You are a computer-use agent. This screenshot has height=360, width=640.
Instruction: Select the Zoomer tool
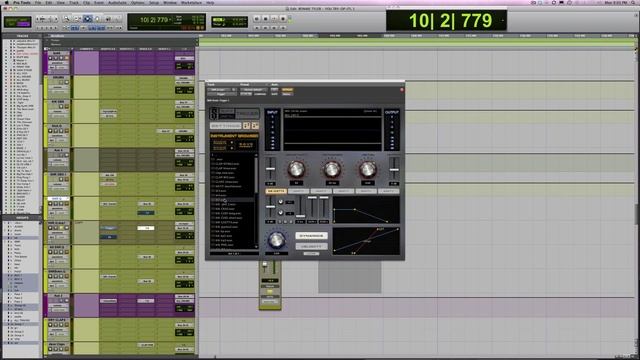click(67, 19)
